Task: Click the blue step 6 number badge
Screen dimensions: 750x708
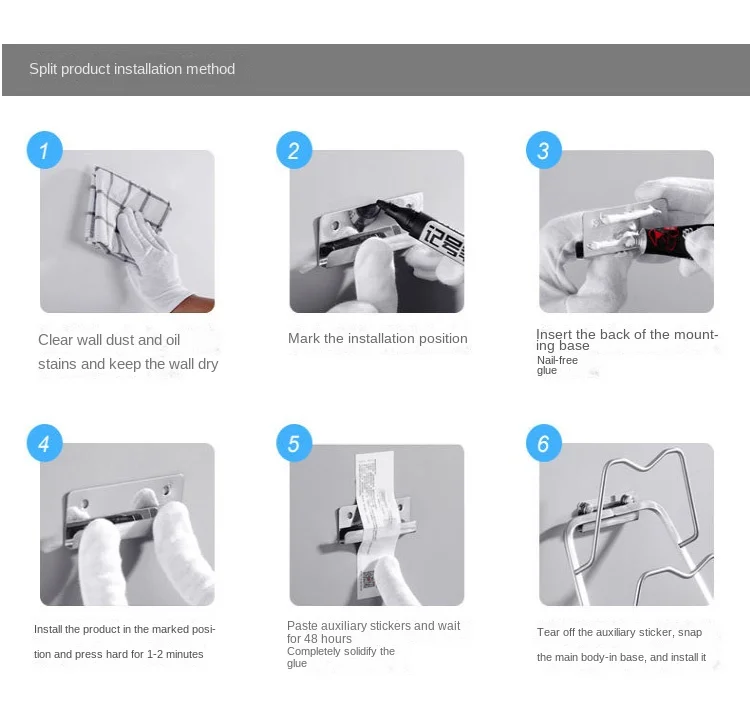Action: tap(544, 443)
